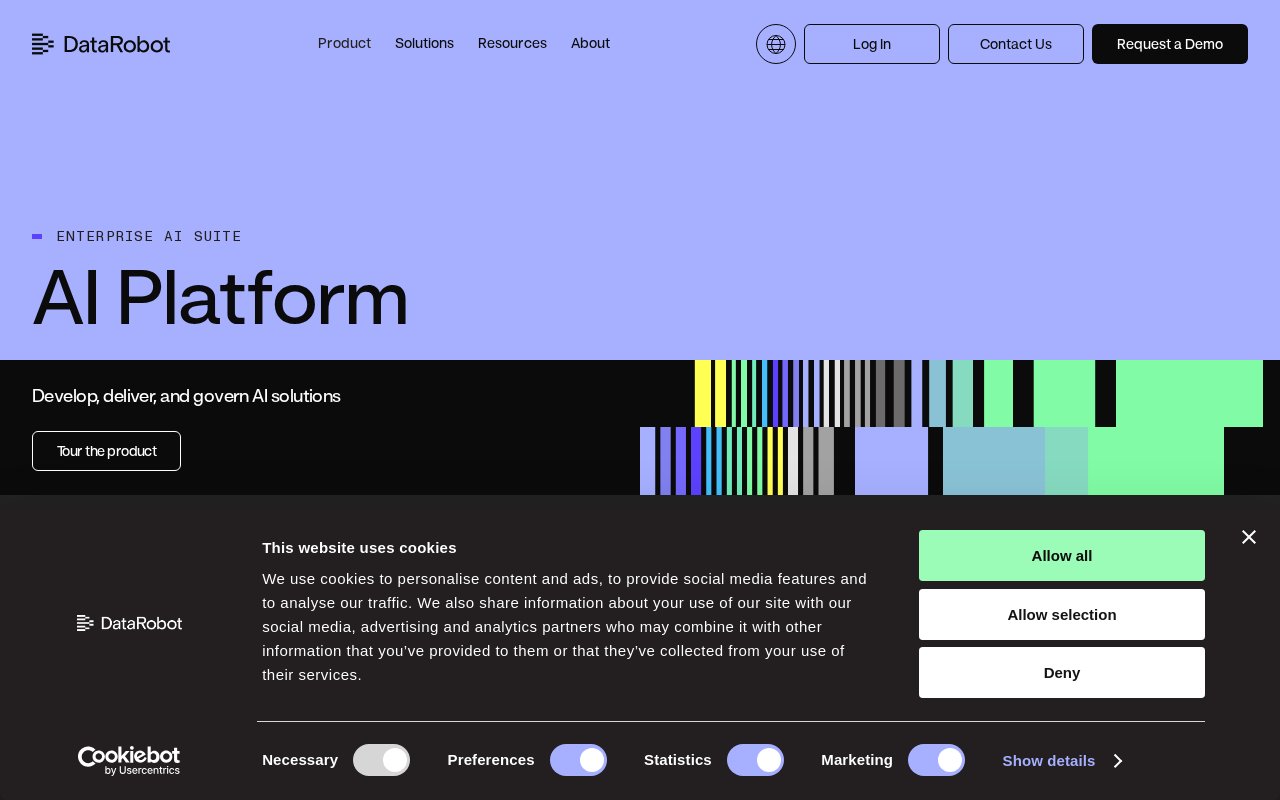Viewport: 1280px width, 800px height.
Task: Click the AI Platform heading
Action: click(x=220, y=298)
